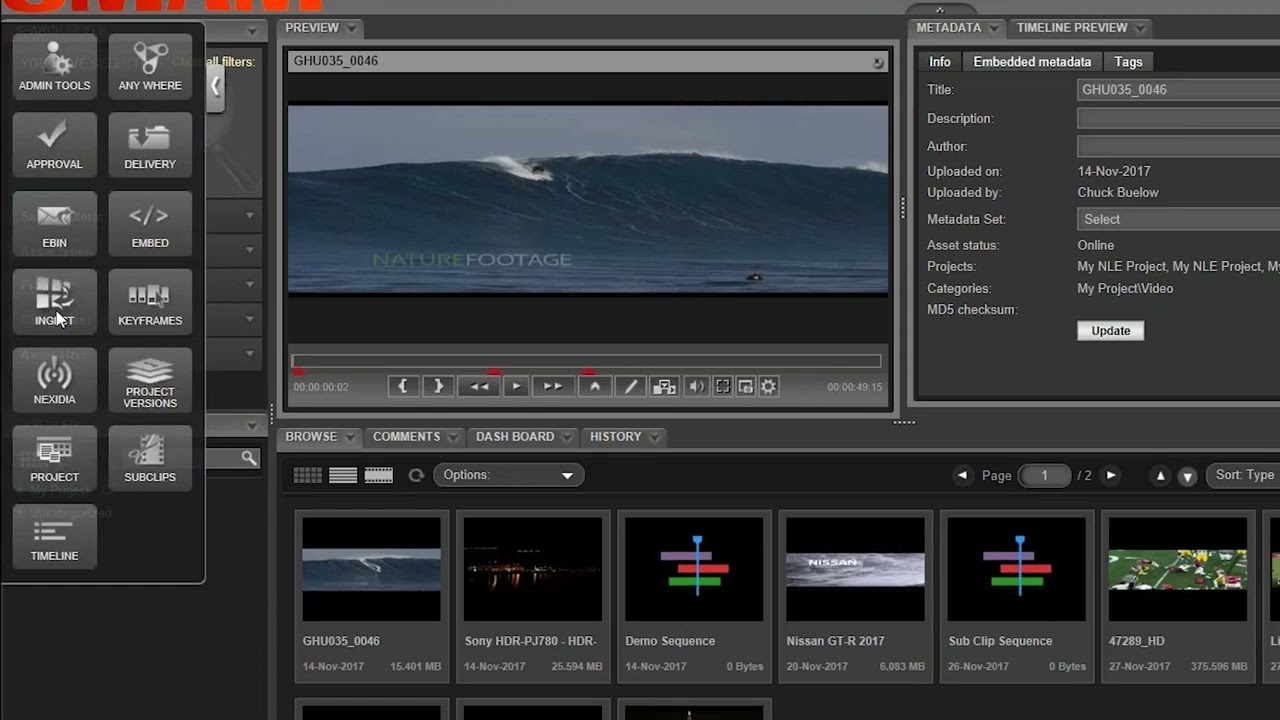Open the Any Where module
The width and height of the screenshot is (1280, 720).
click(150, 66)
